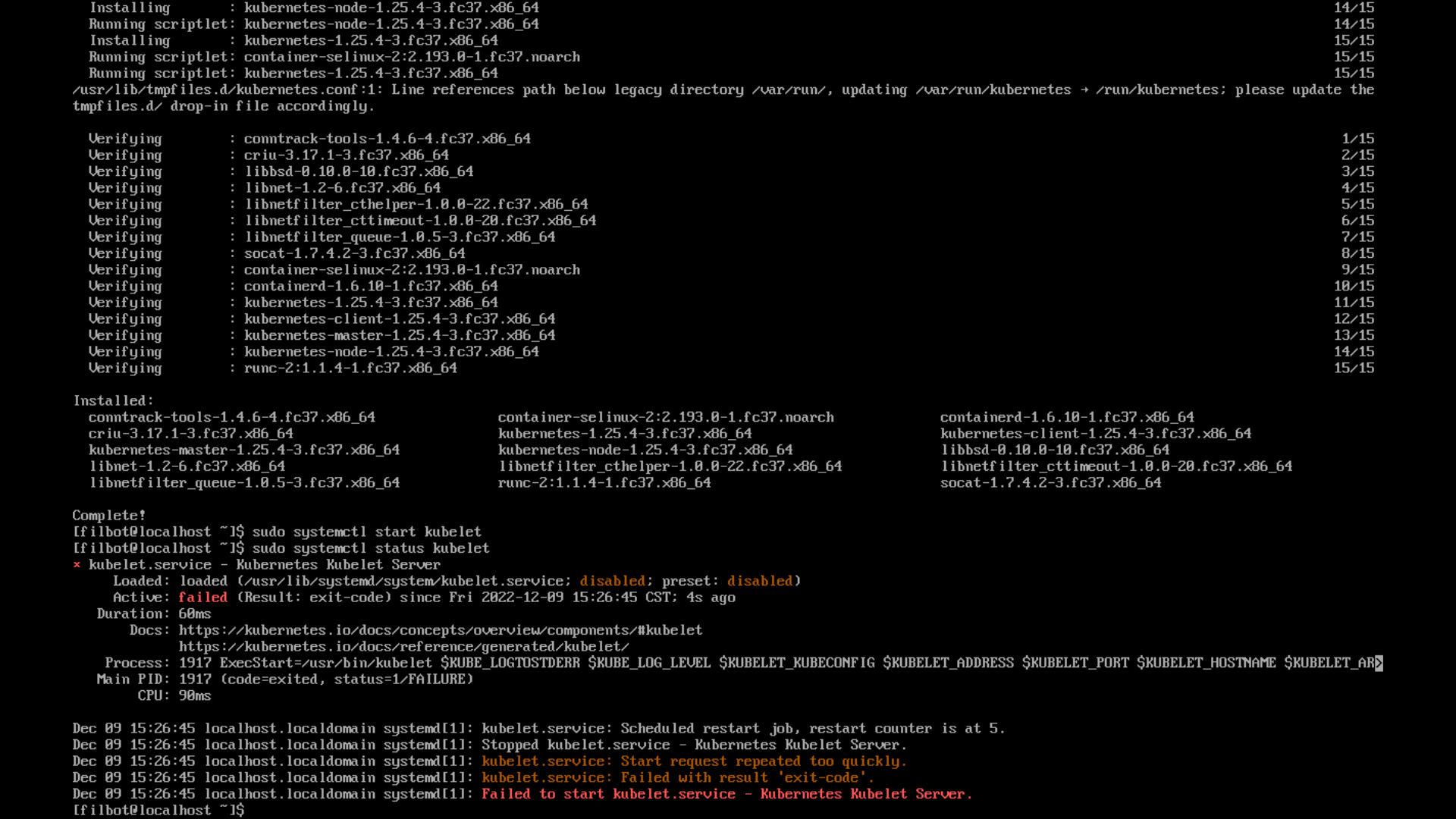Click the truncation arrow at end of Process line

(1379, 664)
